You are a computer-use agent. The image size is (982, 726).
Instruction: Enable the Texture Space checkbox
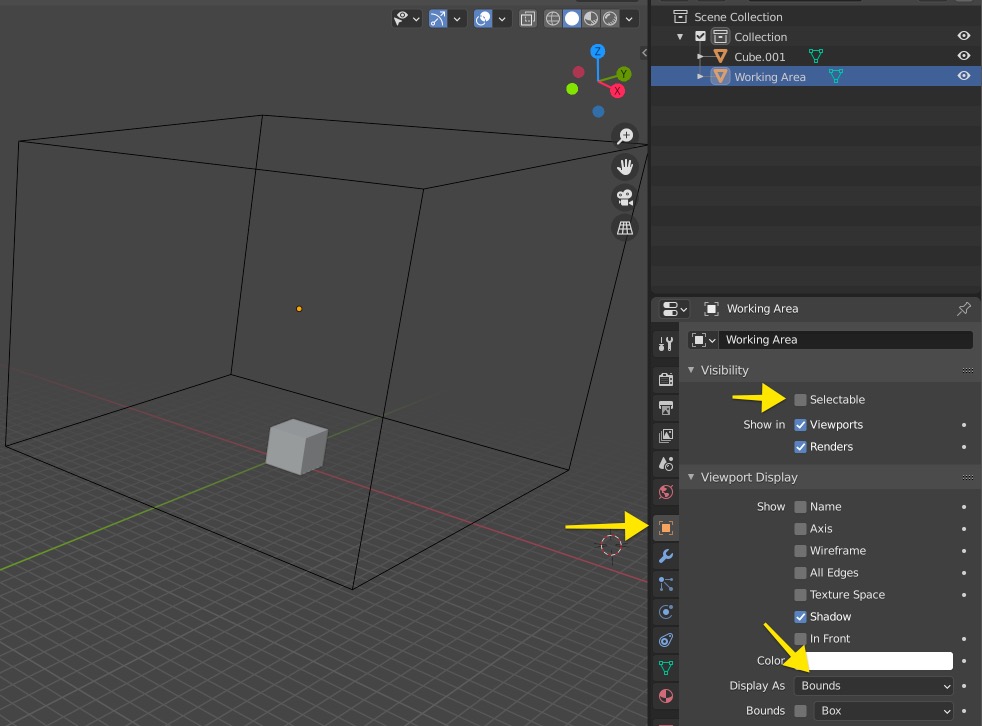pos(800,594)
